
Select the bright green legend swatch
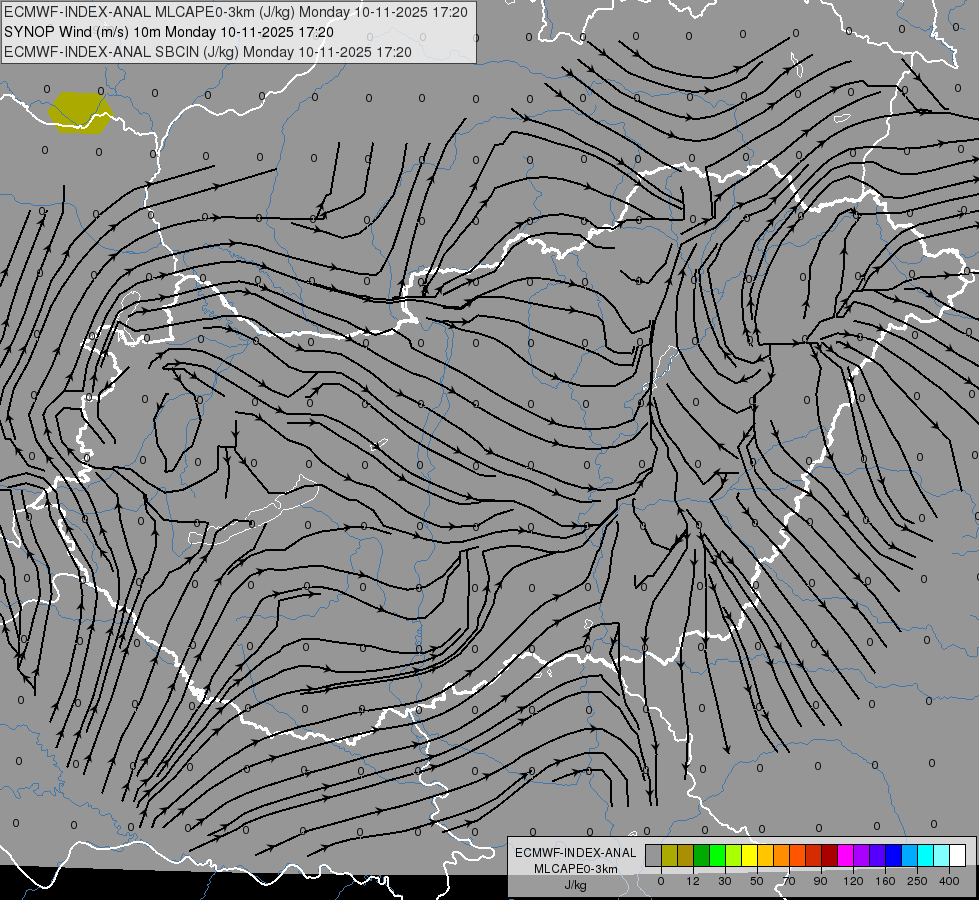(x=717, y=856)
